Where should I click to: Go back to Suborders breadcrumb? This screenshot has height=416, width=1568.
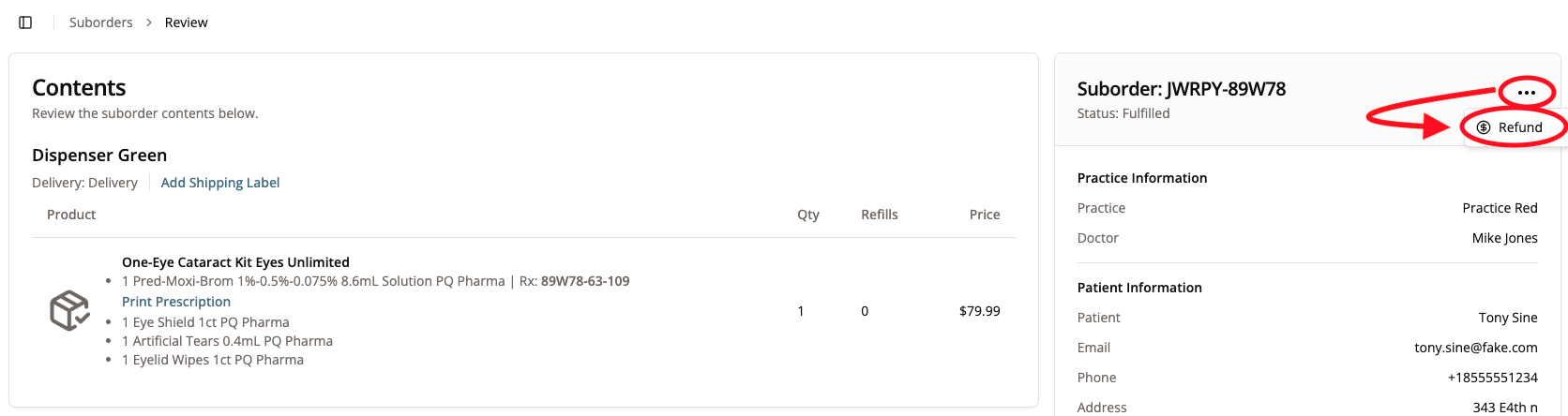(x=100, y=22)
